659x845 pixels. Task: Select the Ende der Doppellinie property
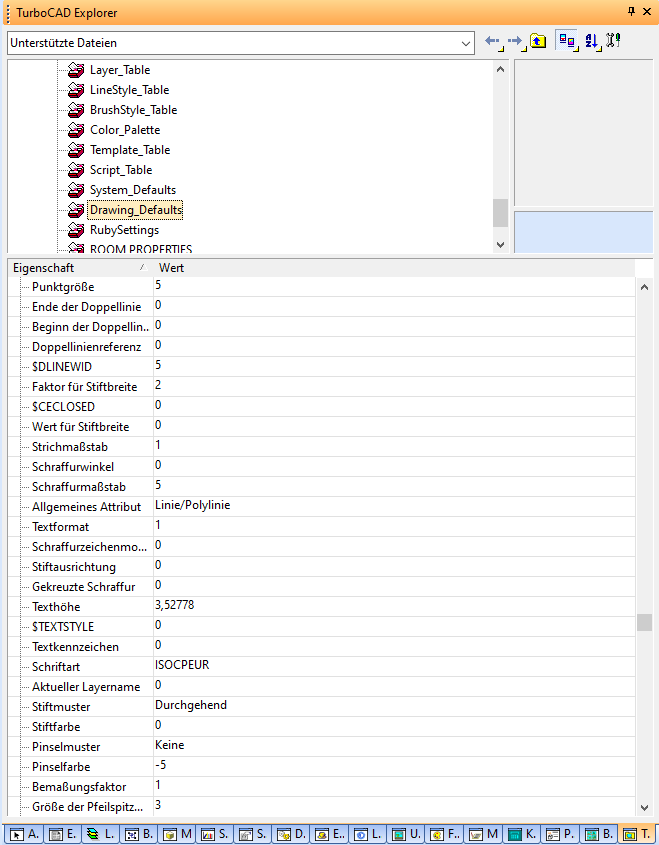point(322,307)
